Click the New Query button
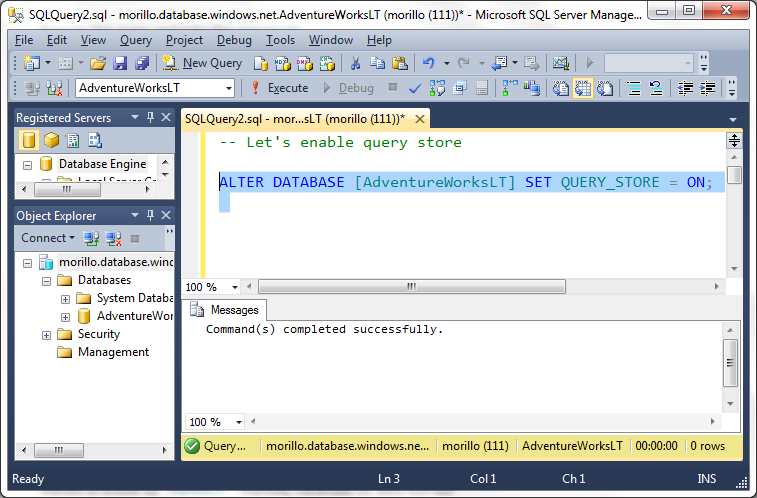This screenshot has width=757, height=498. tap(202, 63)
